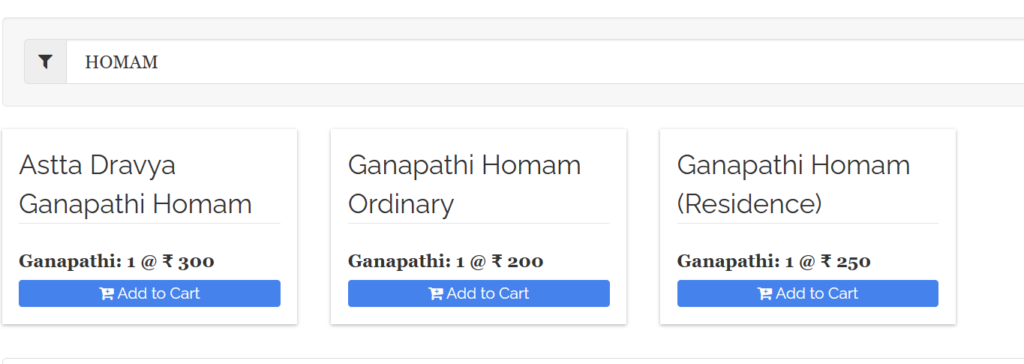Select the Ganapathi: 1 @ ₹ 200 price line

[446, 262]
